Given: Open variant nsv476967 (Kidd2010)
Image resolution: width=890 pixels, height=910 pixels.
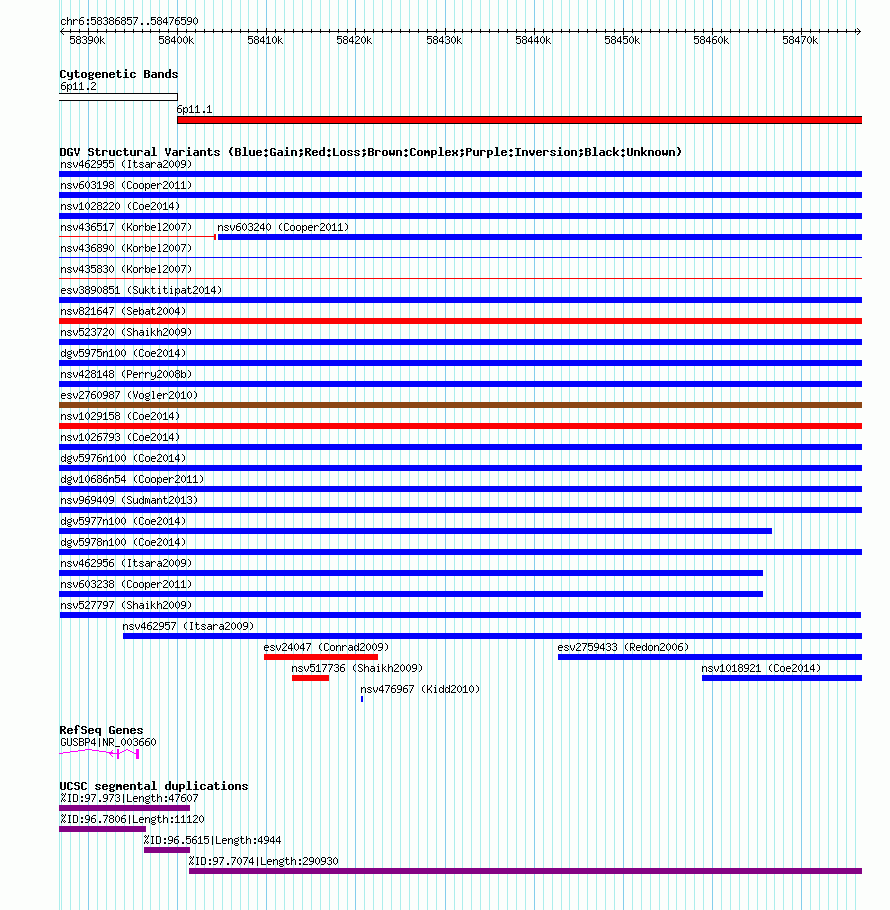Looking at the screenshot, I should coord(420,689).
